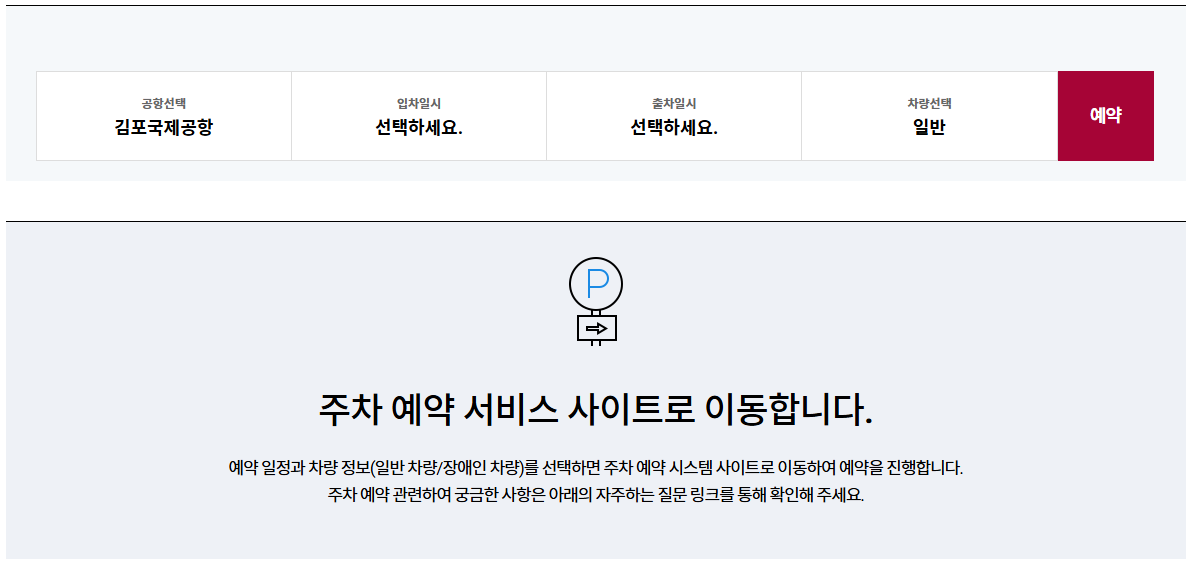The width and height of the screenshot is (1193, 565).
Task: Choose exit date in 출차일시 field
Action: (673, 116)
